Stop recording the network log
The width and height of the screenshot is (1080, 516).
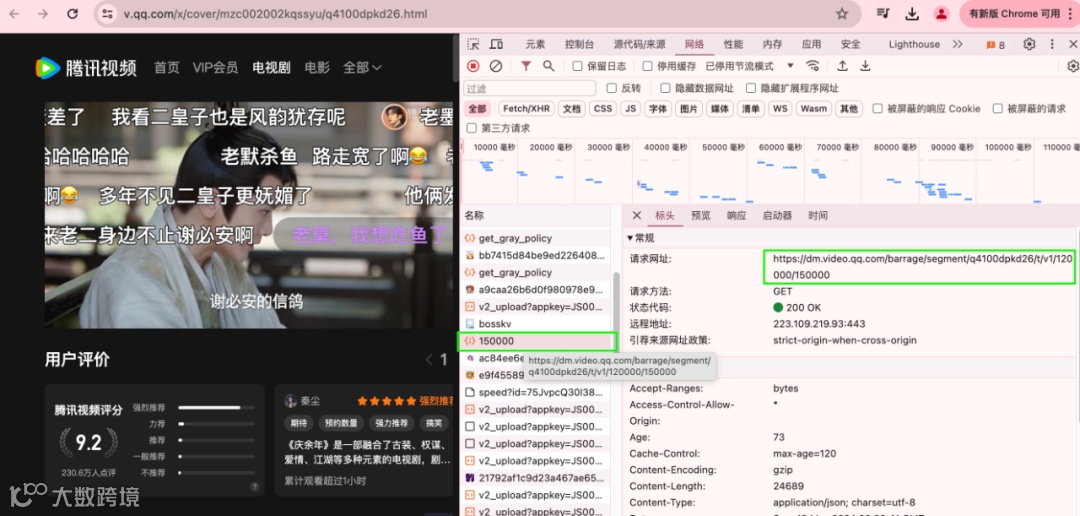pos(473,66)
